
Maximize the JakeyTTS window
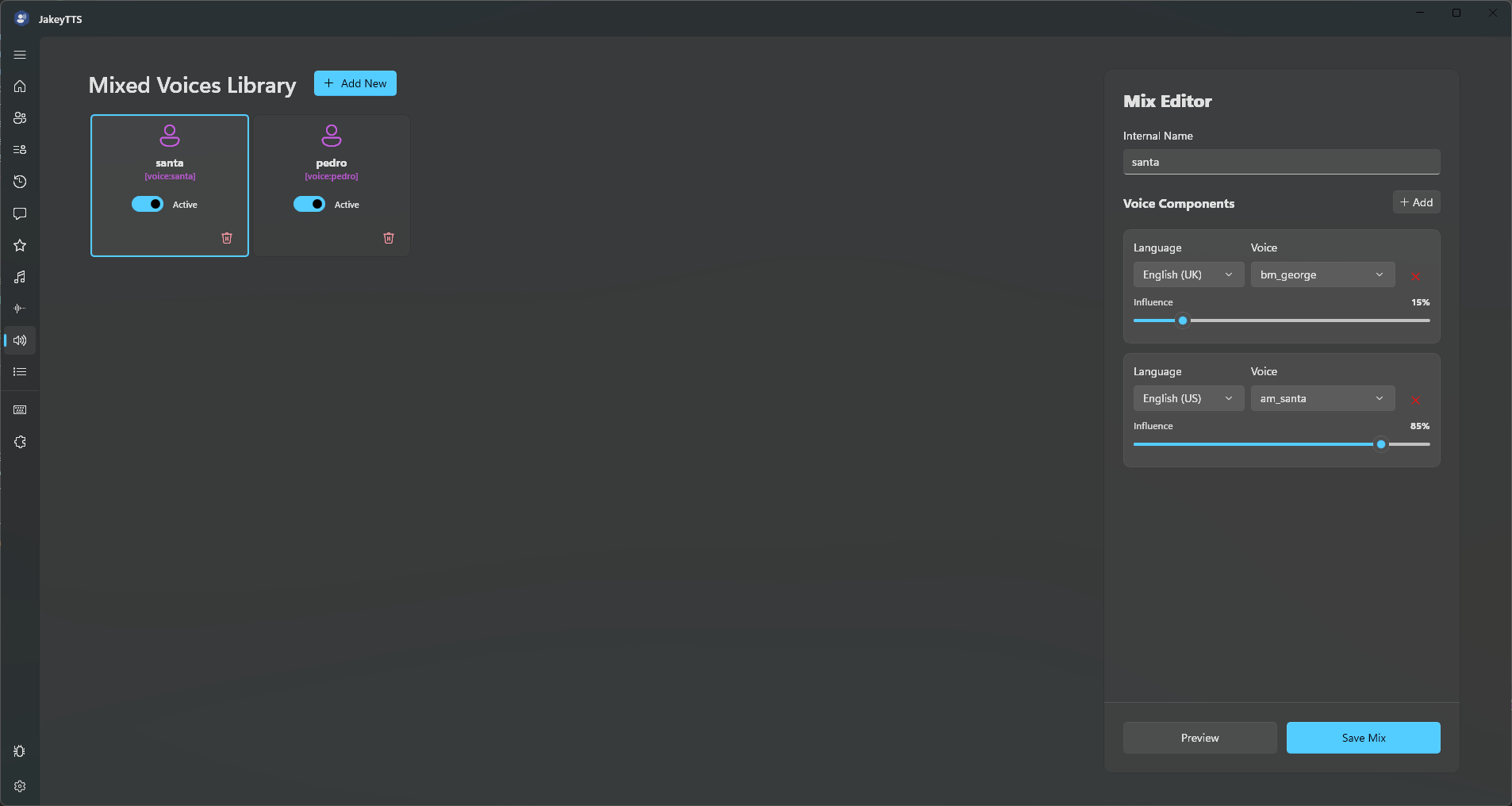point(1456,13)
